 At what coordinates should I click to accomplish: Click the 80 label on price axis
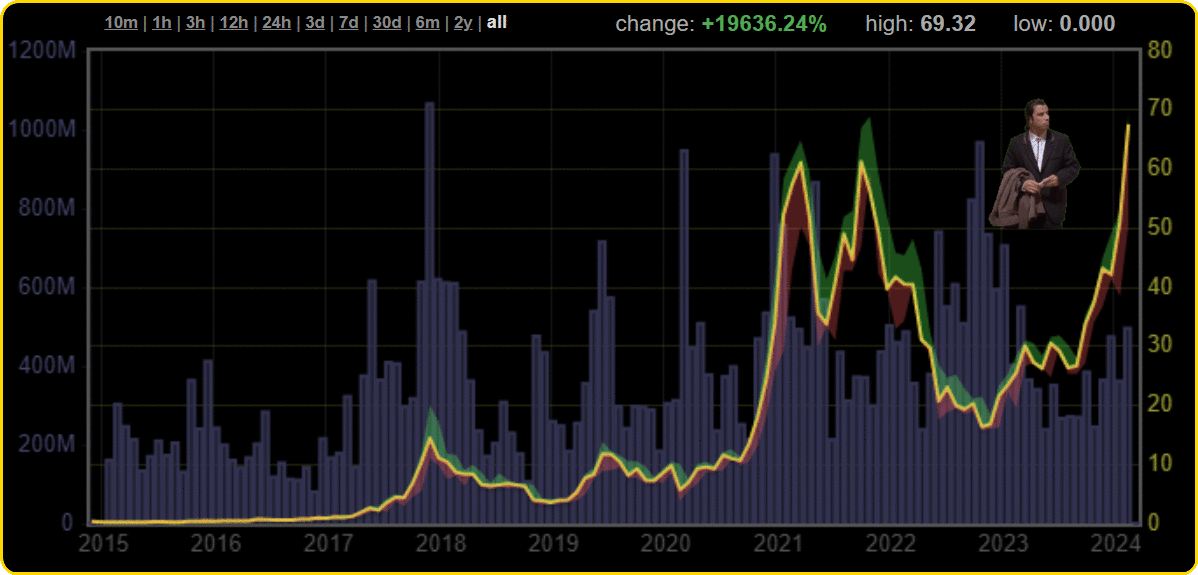1160,51
